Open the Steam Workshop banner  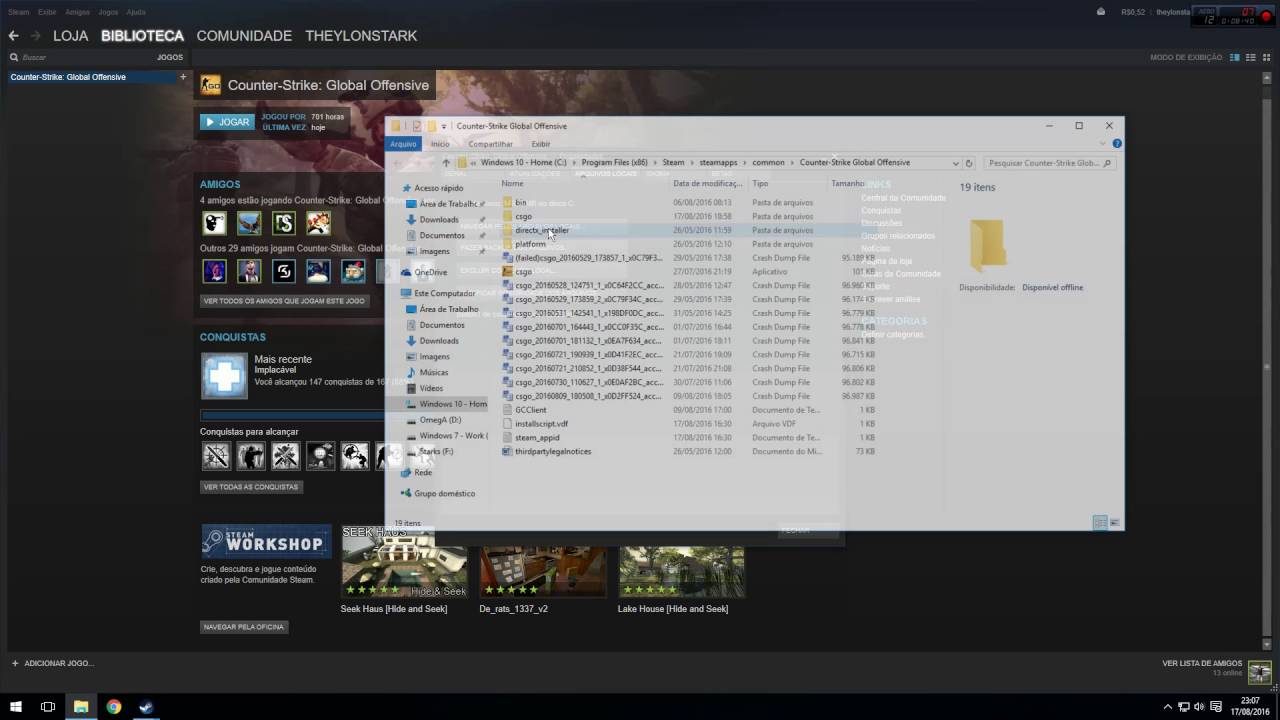coord(266,541)
